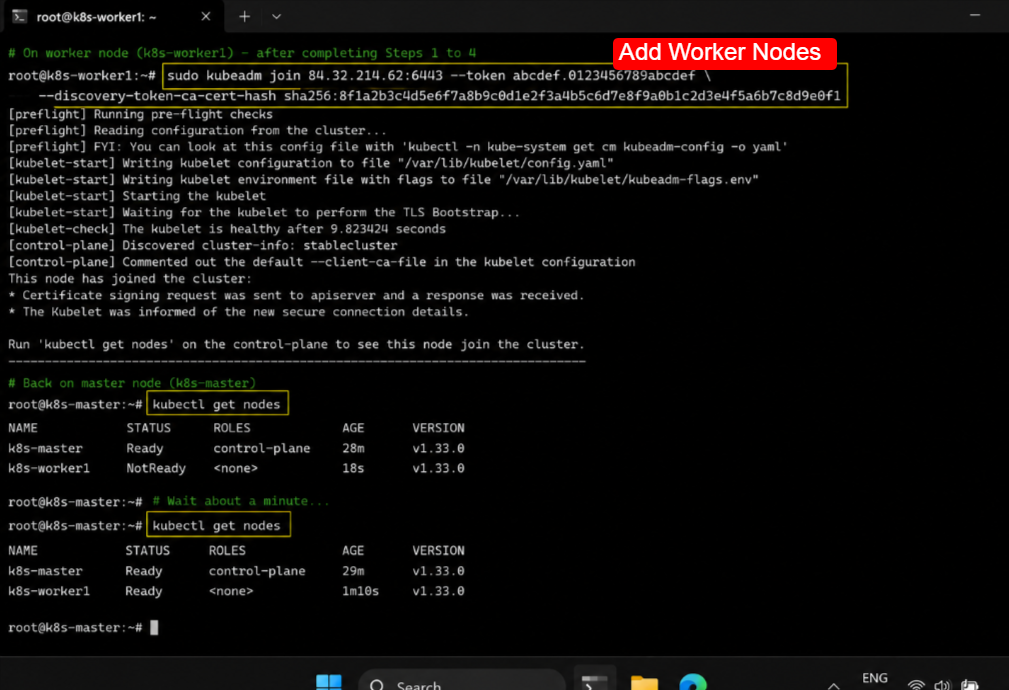Select the root@k8s-worker1 terminal tab

[114, 17]
